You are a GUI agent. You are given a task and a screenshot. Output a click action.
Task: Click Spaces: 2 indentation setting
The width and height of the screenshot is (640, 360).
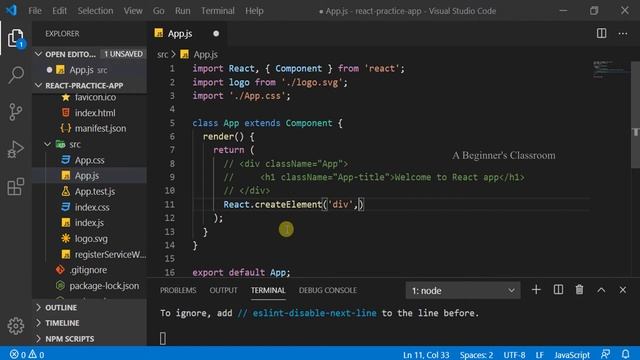[476, 355]
